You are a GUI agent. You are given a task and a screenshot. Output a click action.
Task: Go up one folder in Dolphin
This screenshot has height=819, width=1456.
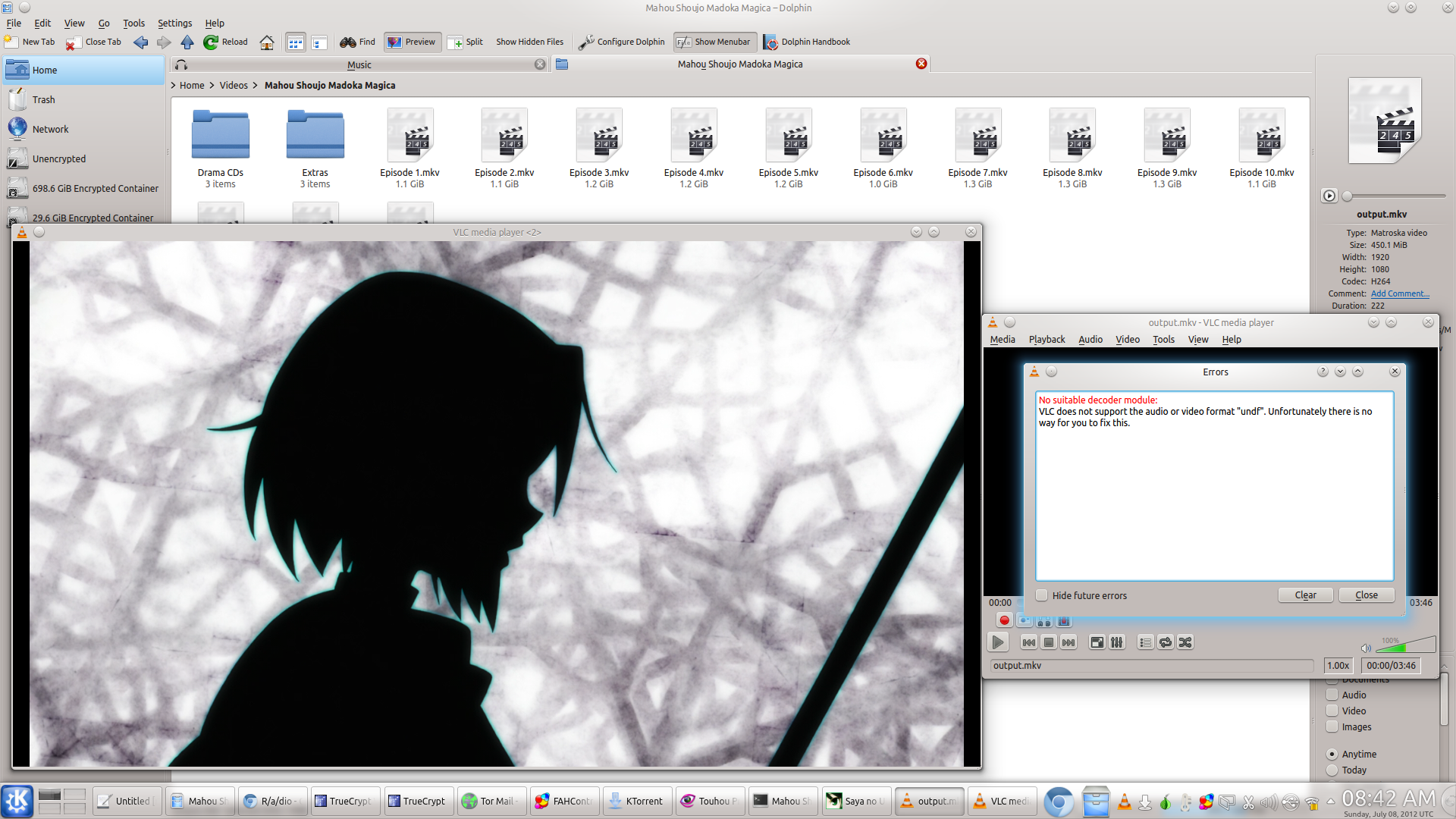point(187,42)
